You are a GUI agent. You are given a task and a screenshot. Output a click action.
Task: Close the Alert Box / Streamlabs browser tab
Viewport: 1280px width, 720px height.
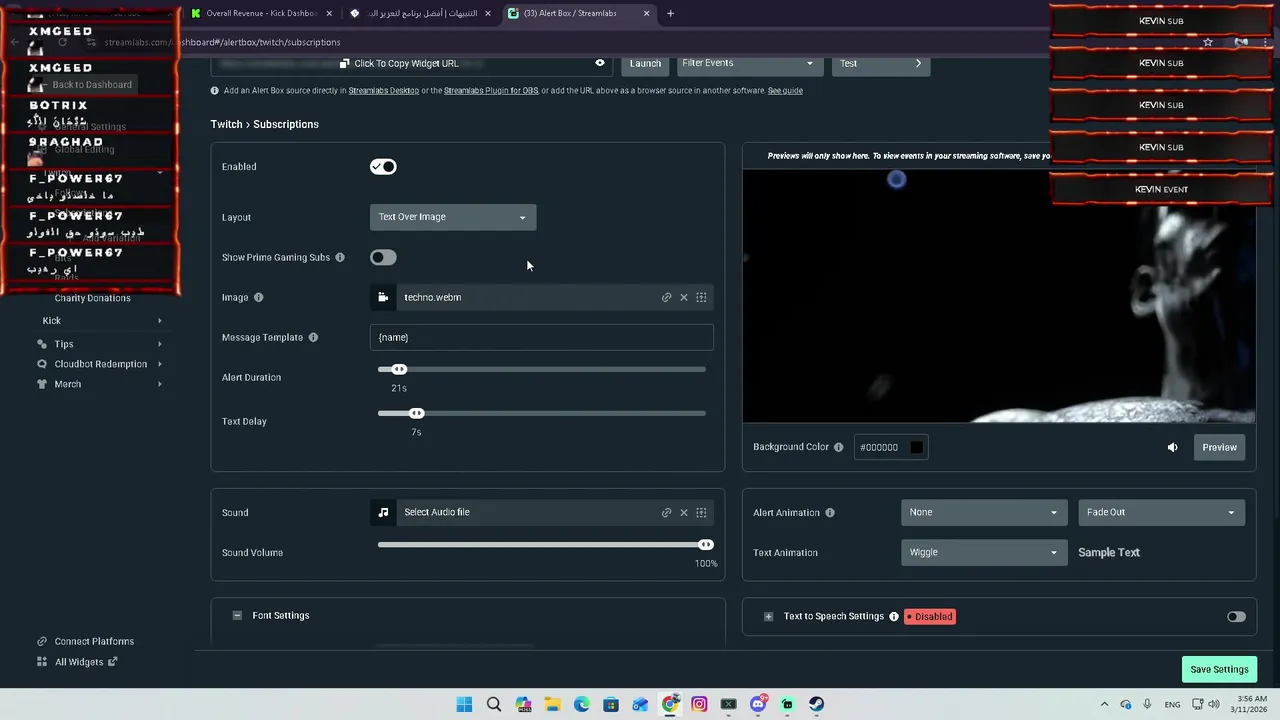click(646, 13)
